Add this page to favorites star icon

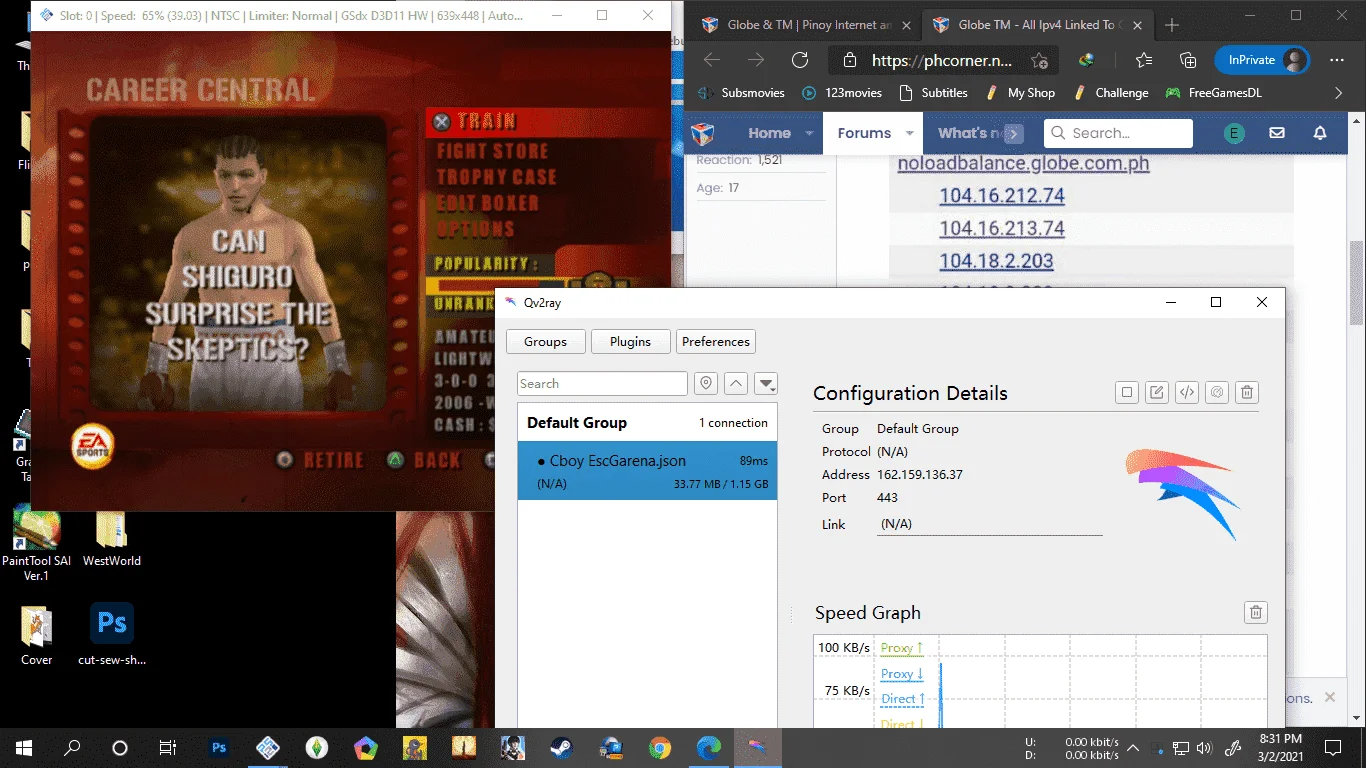[1039, 60]
